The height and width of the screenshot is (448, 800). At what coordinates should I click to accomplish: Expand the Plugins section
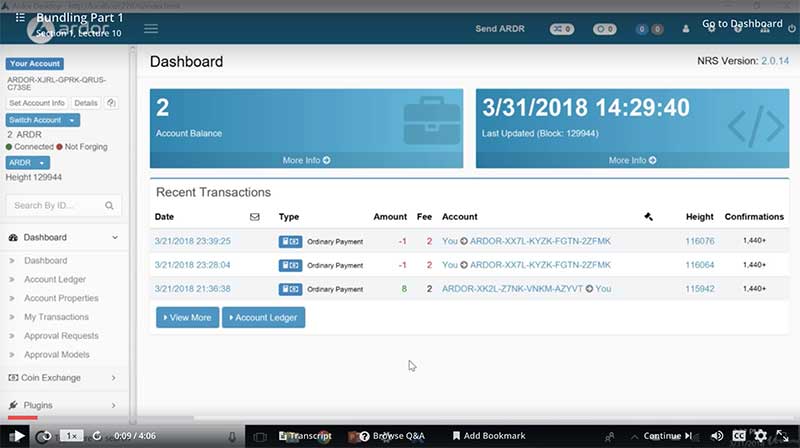click(64, 405)
